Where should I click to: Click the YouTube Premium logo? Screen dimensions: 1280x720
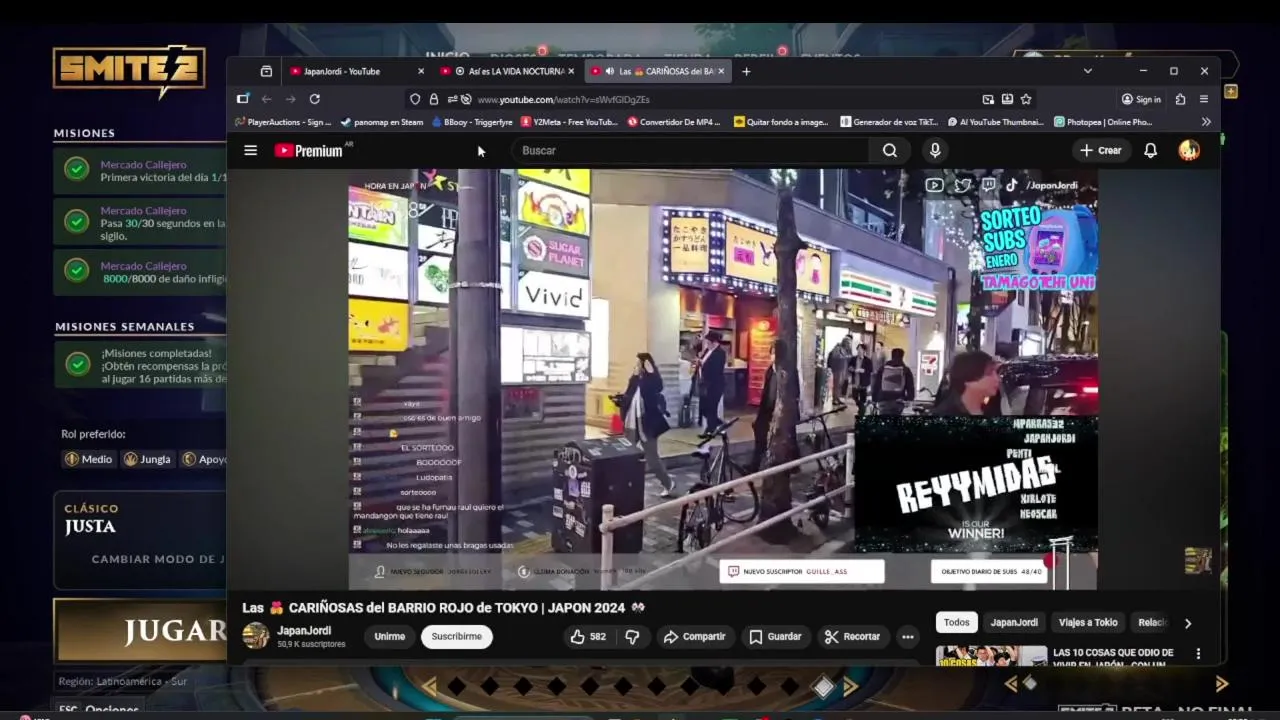click(x=309, y=150)
